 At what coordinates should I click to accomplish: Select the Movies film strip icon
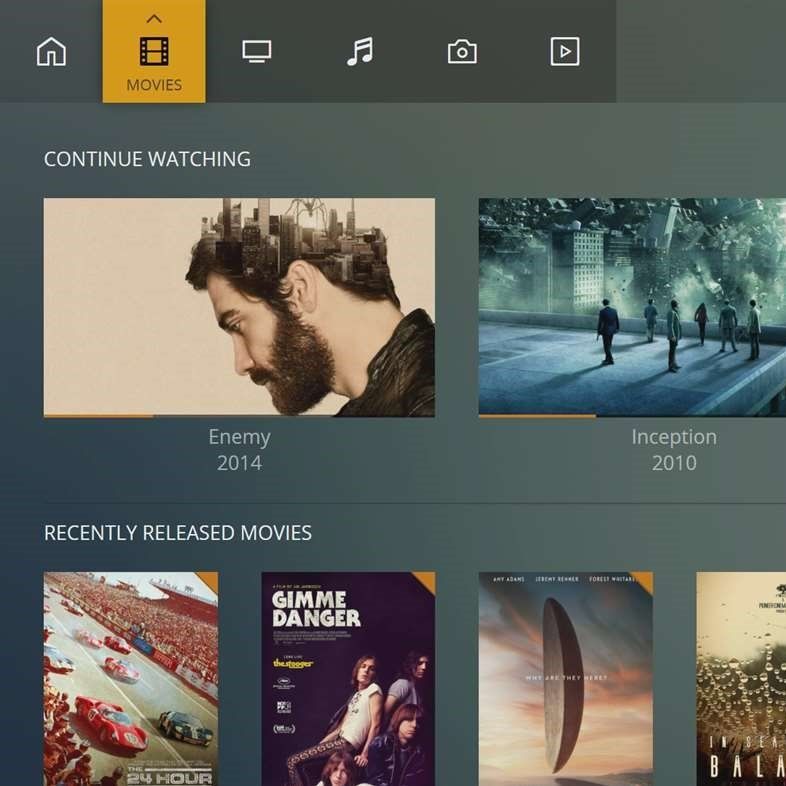click(x=154, y=51)
